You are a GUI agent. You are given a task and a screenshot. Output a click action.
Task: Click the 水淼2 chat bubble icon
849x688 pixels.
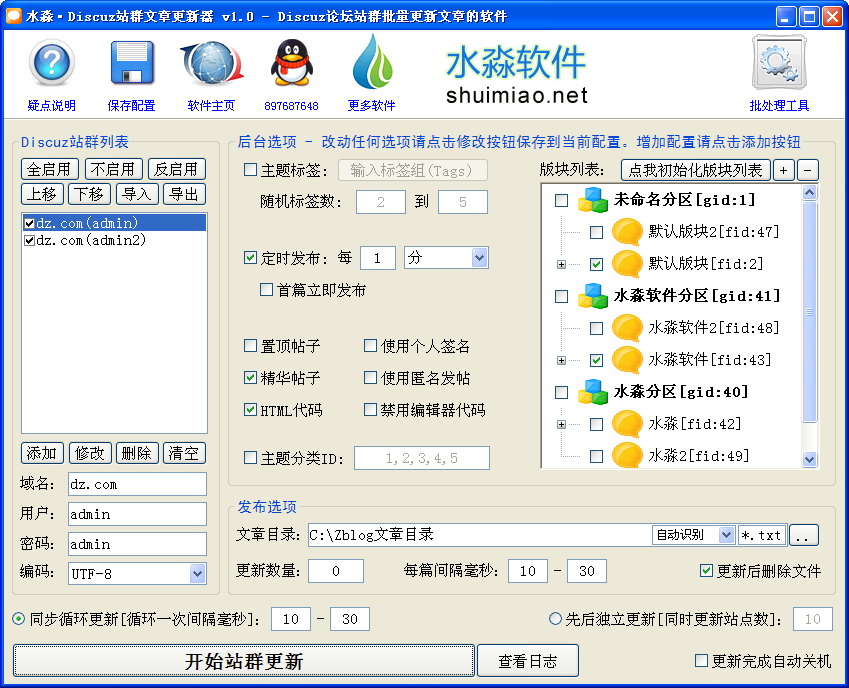click(627, 455)
